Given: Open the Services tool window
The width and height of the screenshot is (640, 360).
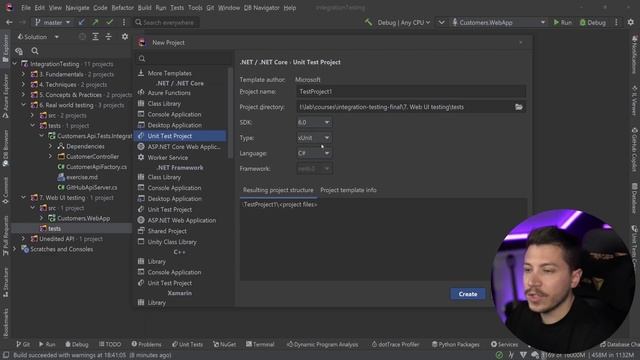Looking at the screenshot, I should [504, 344].
